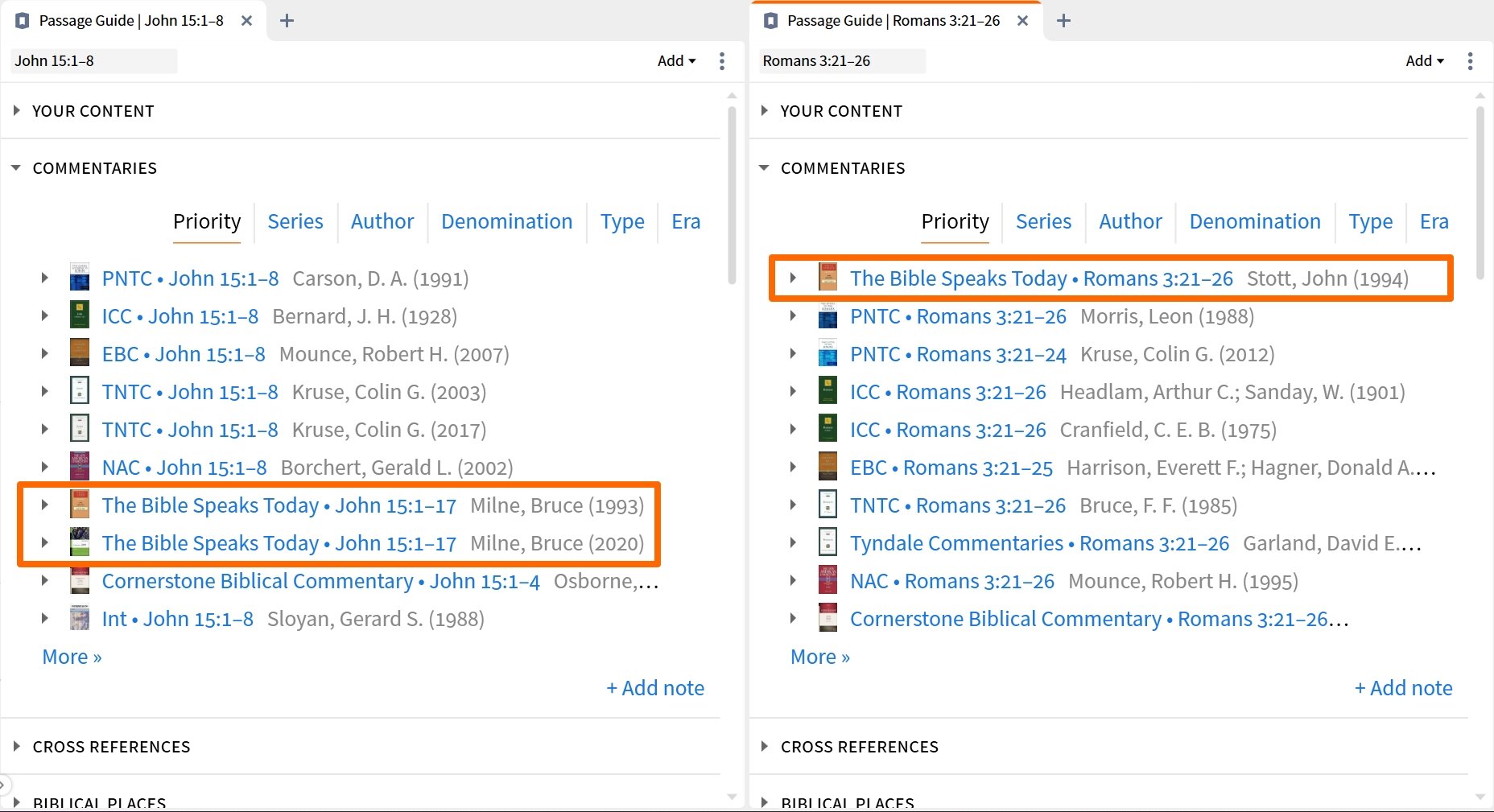Open the Add dropdown in John panel
The height and width of the screenshot is (812, 1494).
coord(676,61)
